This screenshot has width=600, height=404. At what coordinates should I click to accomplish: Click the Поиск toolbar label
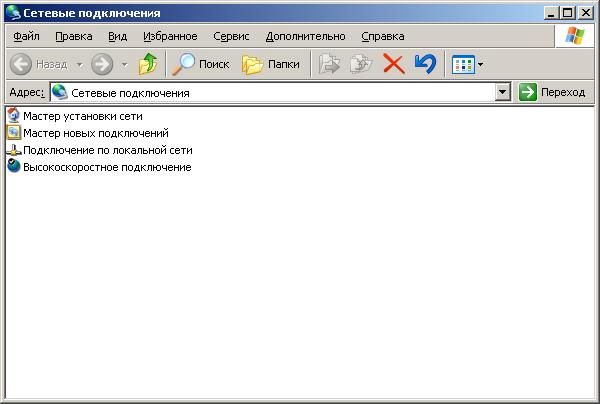(214, 64)
